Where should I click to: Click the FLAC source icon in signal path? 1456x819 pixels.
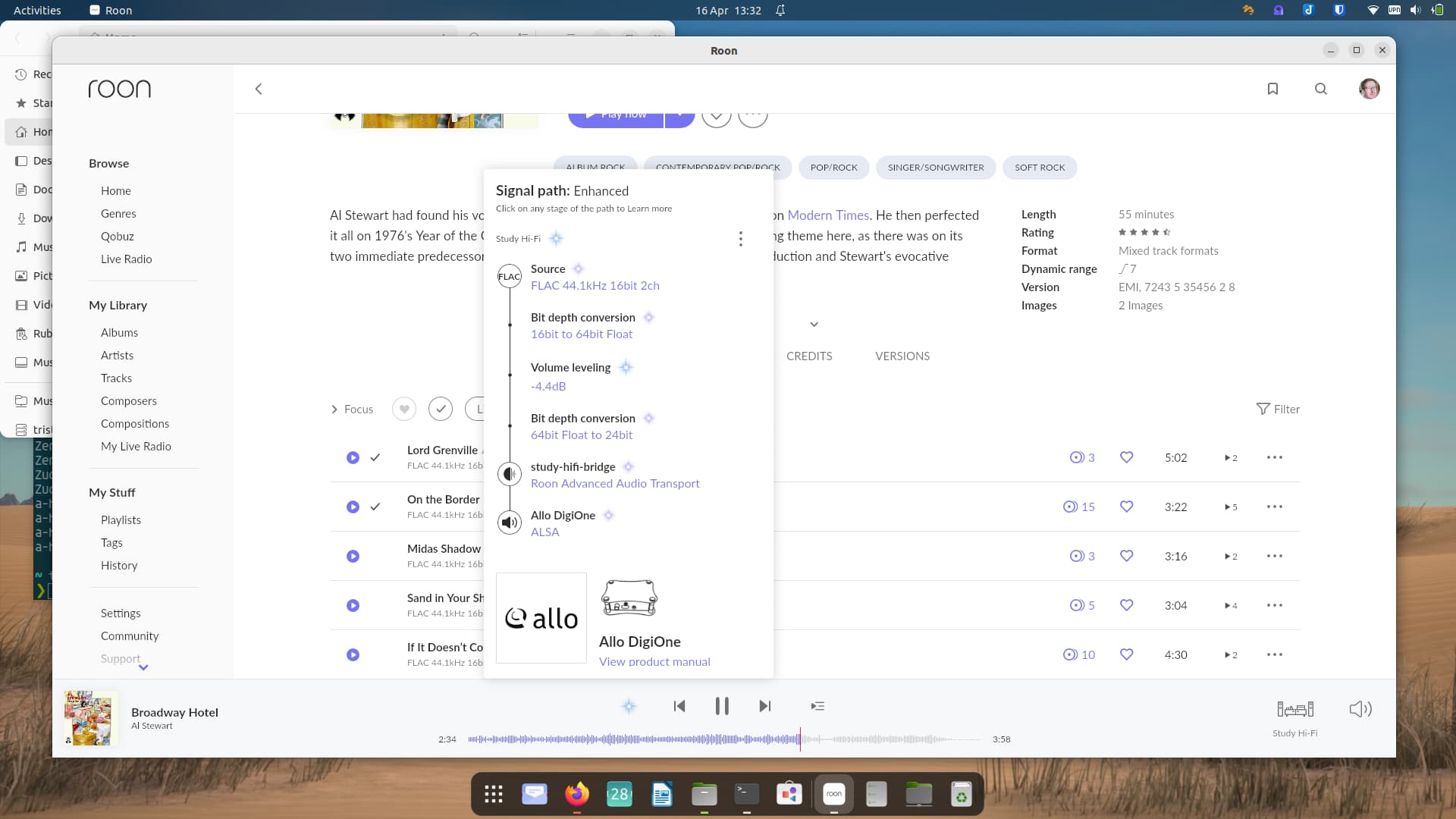[x=509, y=276]
